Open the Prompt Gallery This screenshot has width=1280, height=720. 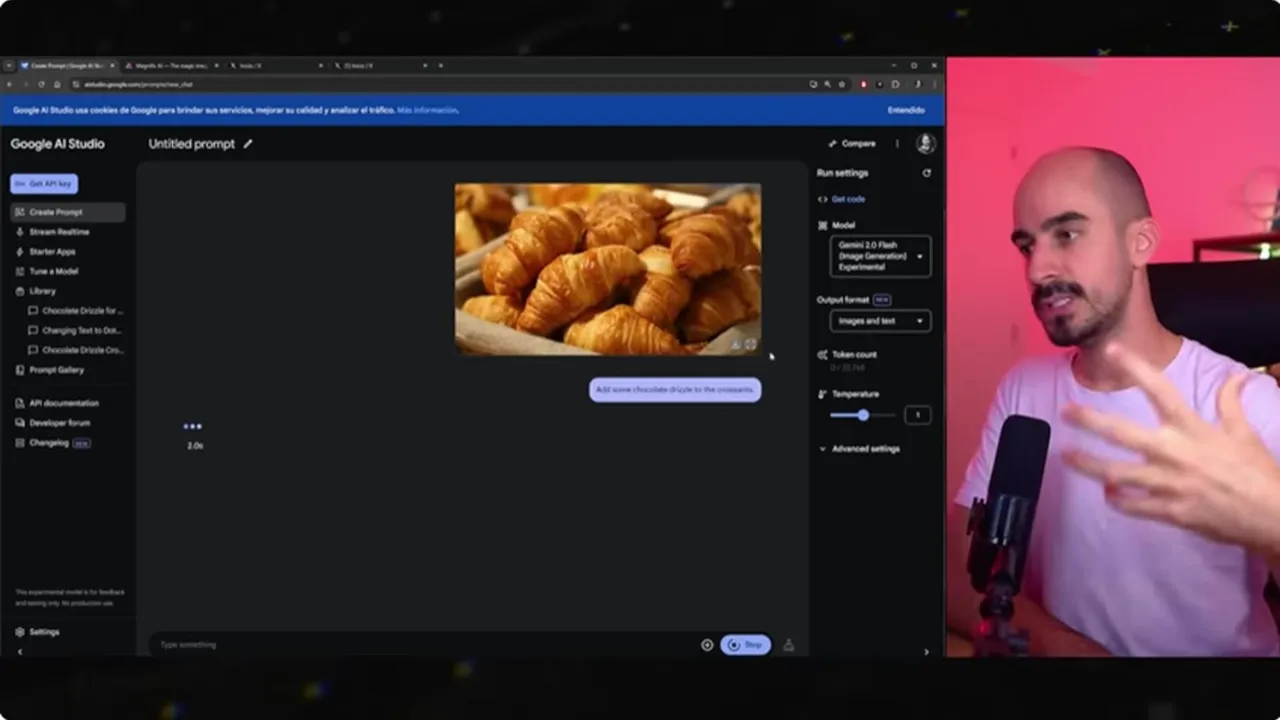[56, 370]
